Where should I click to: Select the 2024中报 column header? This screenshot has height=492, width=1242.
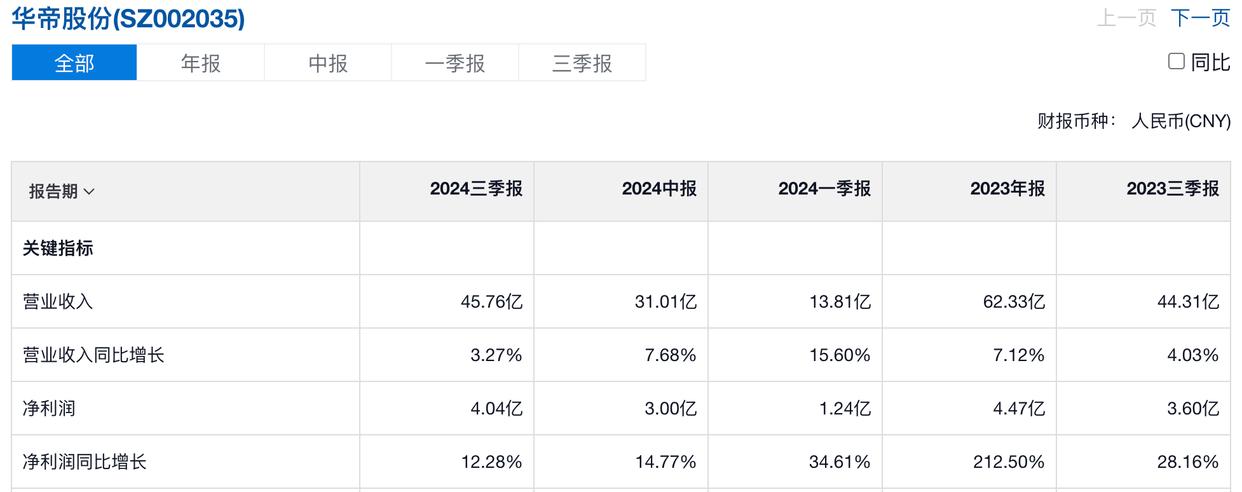pyautogui.click(x=659, y=189)
